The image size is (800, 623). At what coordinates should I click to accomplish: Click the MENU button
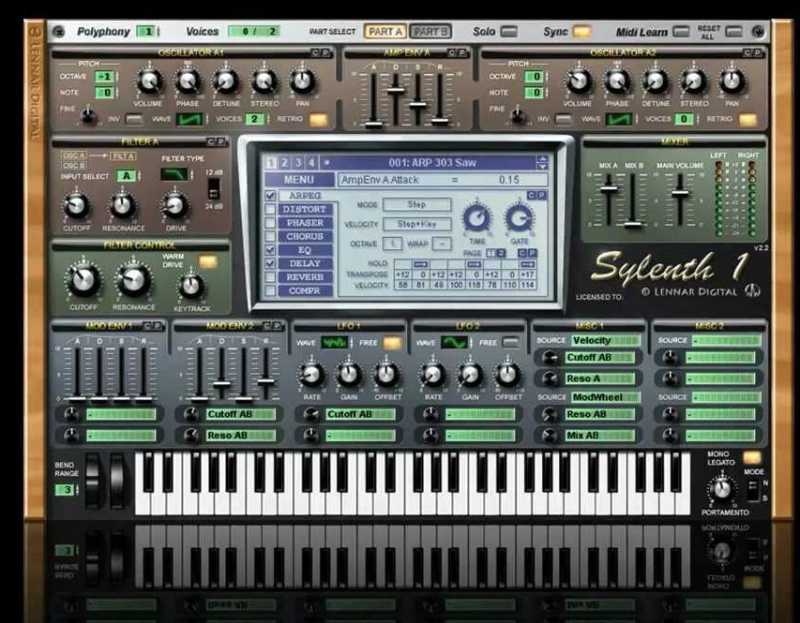299,180
